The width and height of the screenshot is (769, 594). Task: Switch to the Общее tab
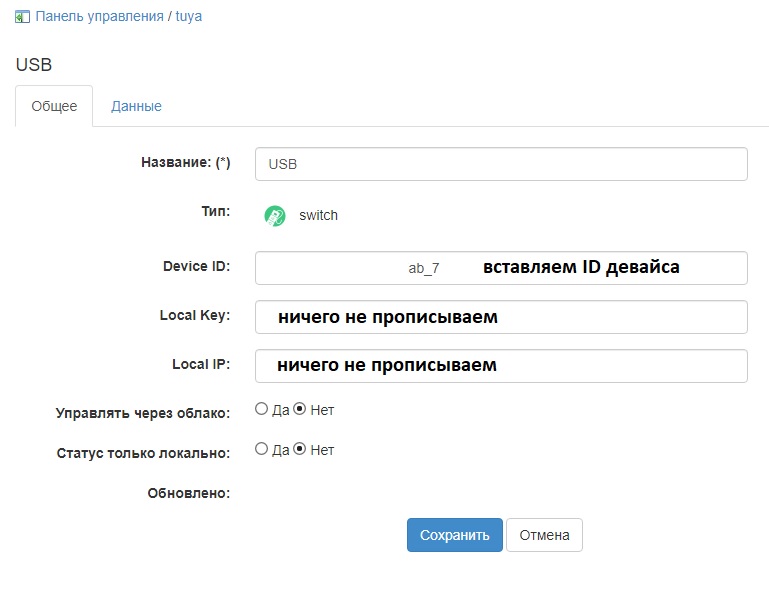tap(54, 106)
